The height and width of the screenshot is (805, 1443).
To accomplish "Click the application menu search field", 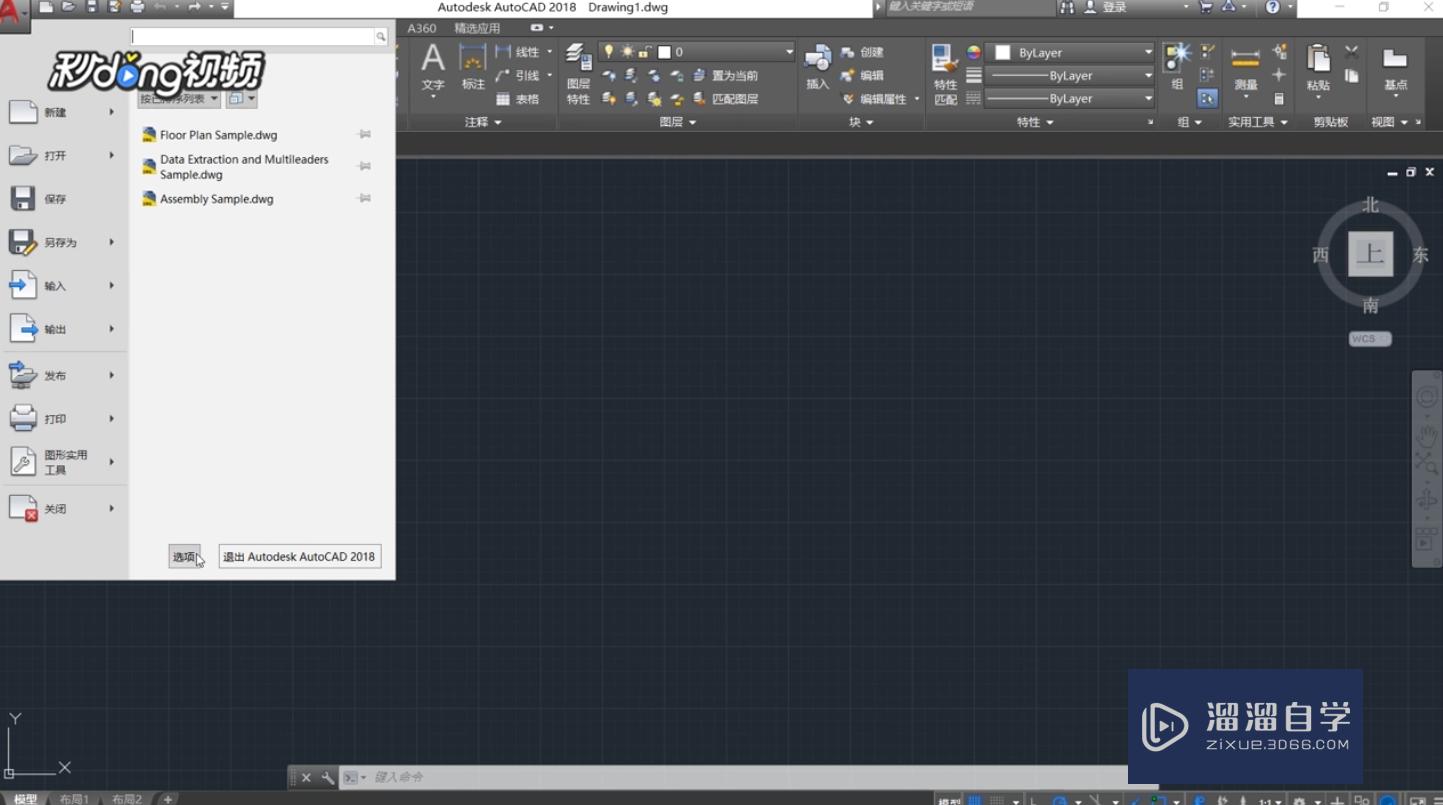I will pyautogui.click(x=253, y=37).
